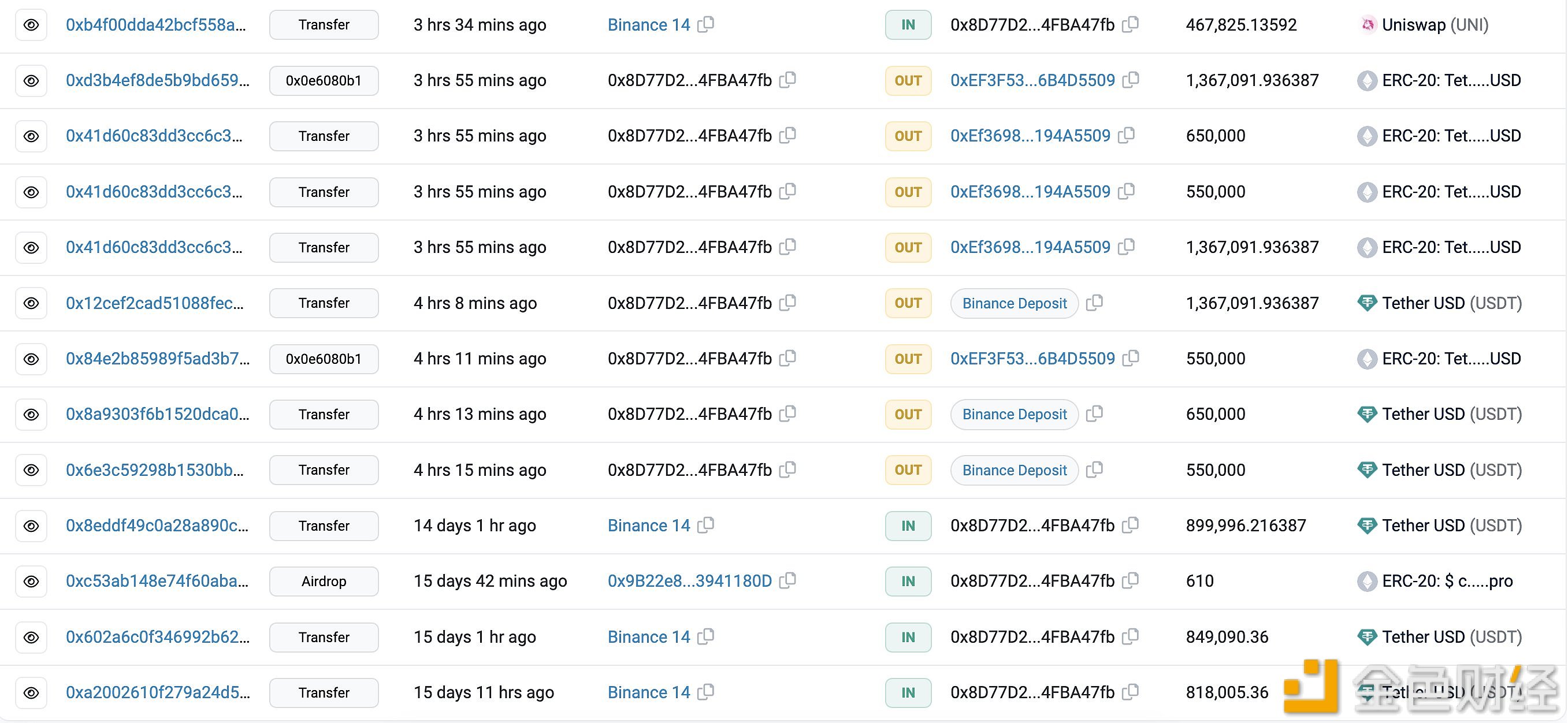Image resolution: width=1568 pixels, height=723 pixels.
Task: Open sender 0x9B22e8...3941180D
Action: coord(690,581)
